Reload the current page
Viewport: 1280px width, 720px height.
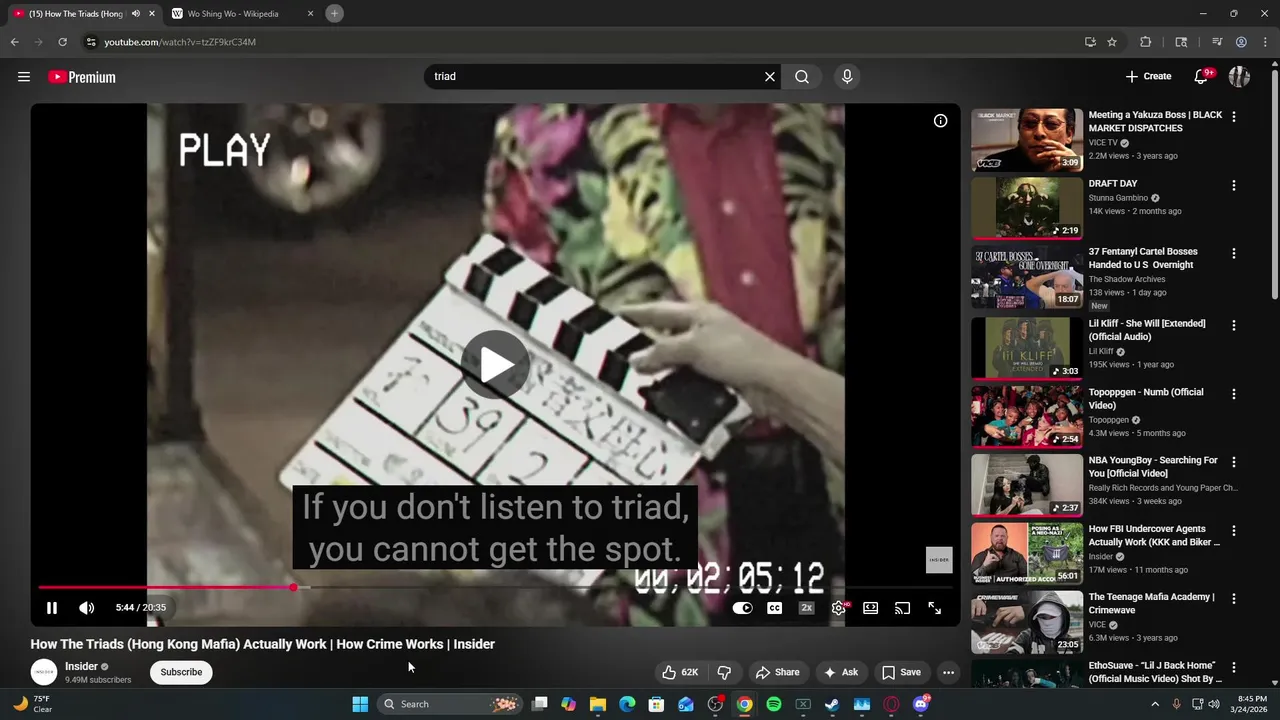[x=62, y=42]
